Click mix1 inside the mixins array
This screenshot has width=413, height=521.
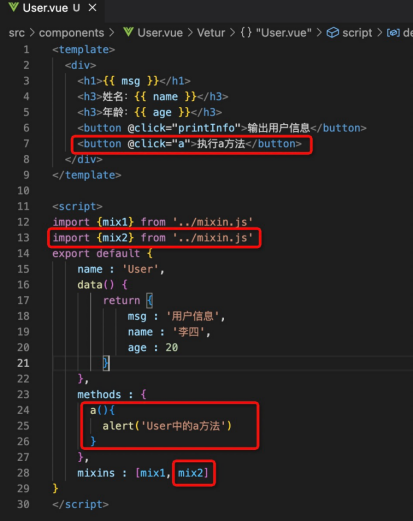[153, 473]
